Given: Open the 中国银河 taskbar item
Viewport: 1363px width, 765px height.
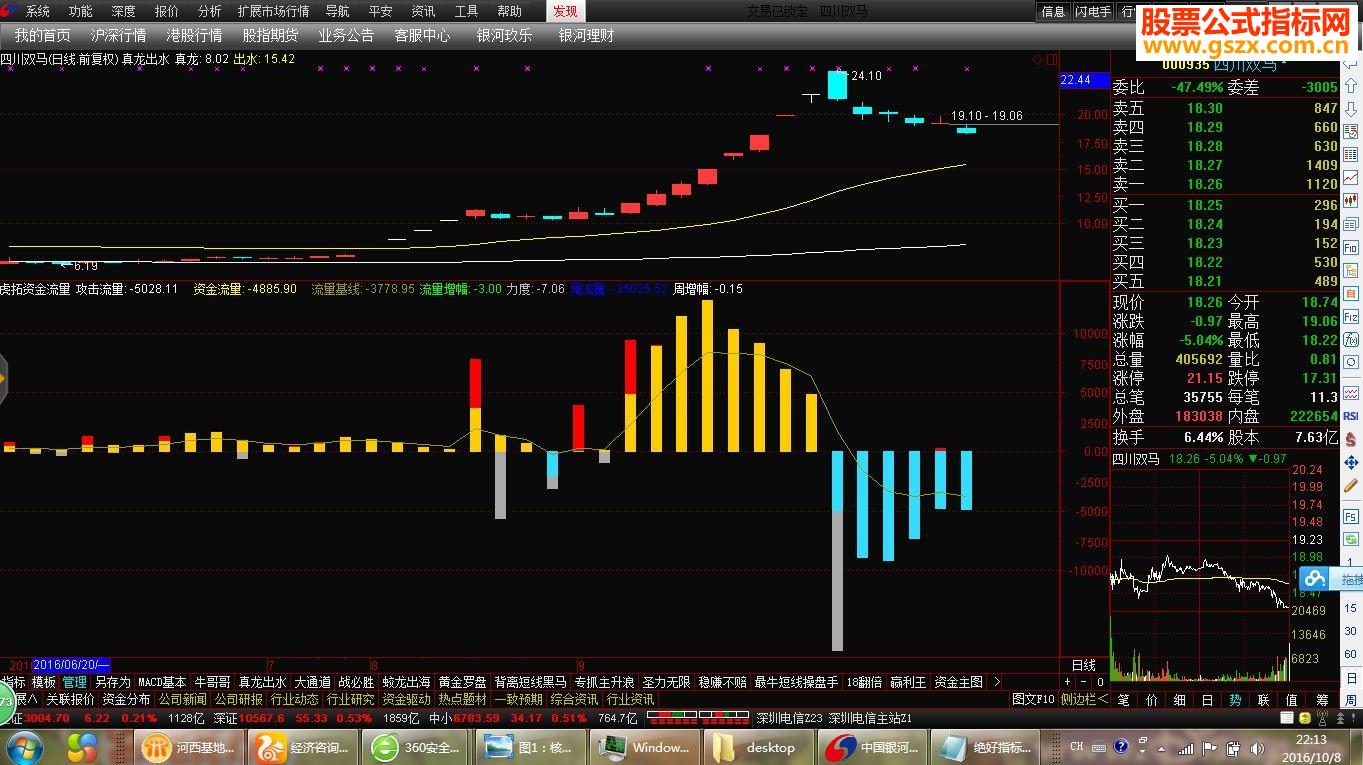Looking at the screenshot, I should point(872,747).
